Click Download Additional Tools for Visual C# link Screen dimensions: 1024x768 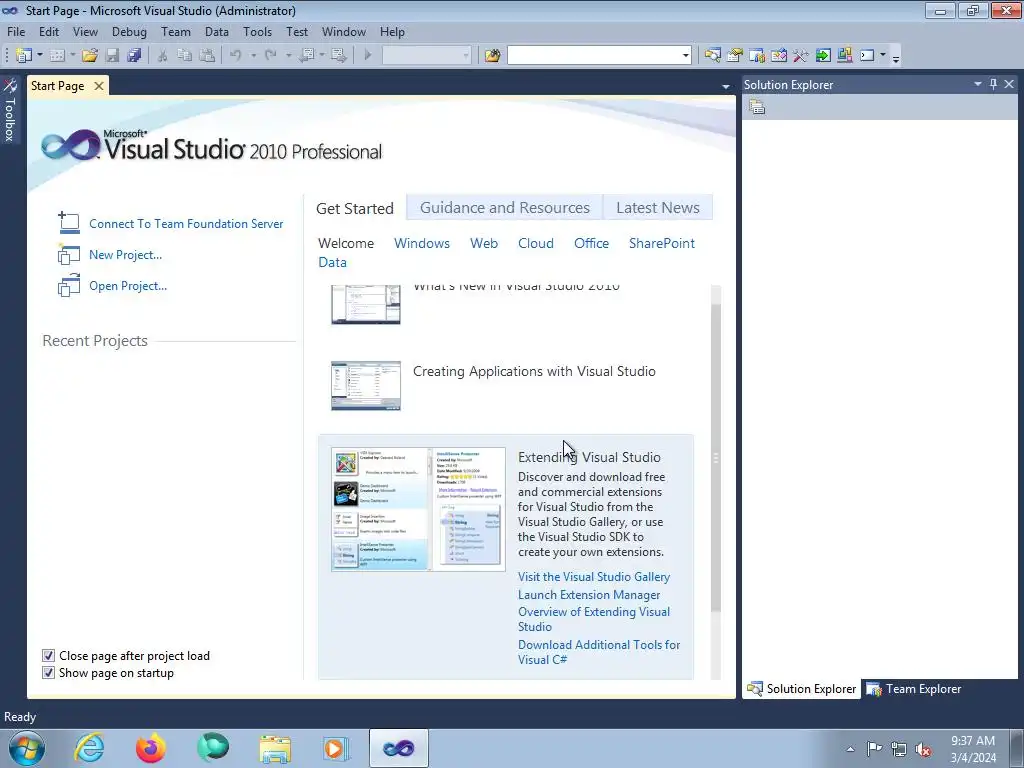coord(599,652)
